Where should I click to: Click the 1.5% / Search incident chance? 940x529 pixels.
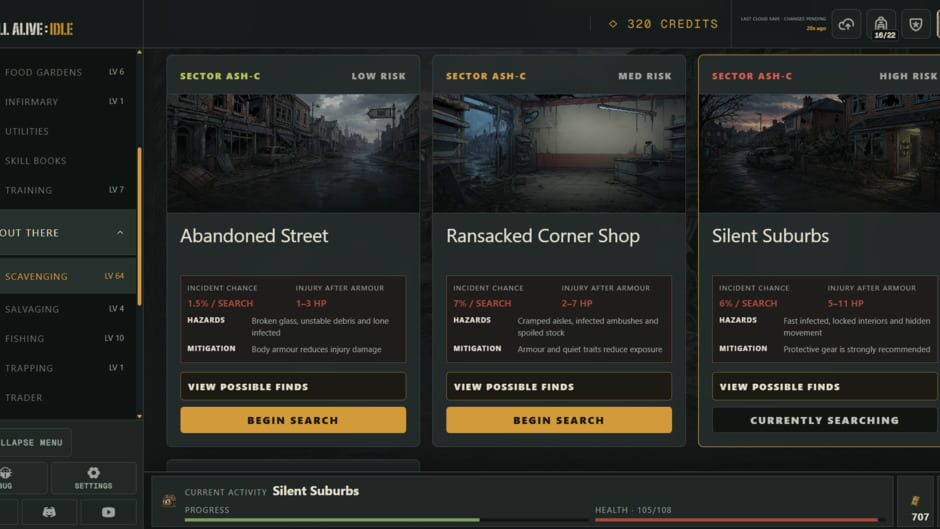(x=220, y=303)
